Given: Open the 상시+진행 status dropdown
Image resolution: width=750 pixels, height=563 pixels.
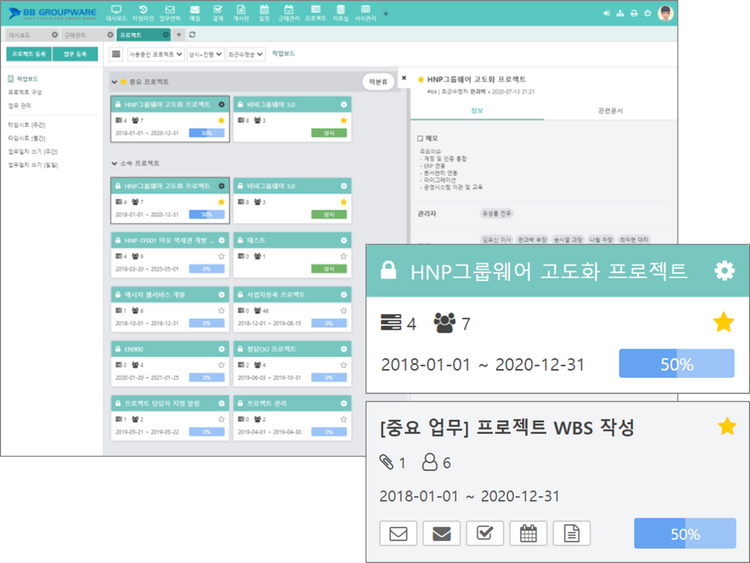Looking at the screenshot, I should click(205, 54).
